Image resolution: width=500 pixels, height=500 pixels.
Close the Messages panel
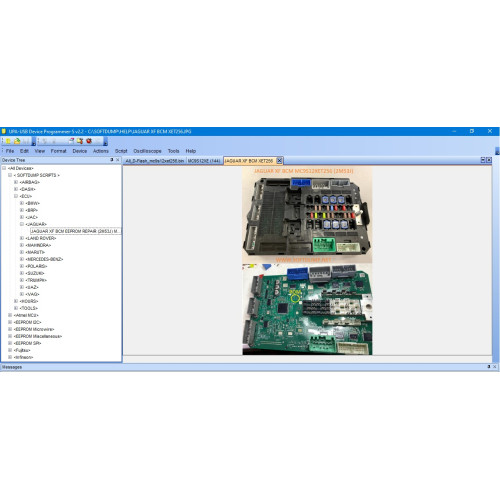click(495, 367)
